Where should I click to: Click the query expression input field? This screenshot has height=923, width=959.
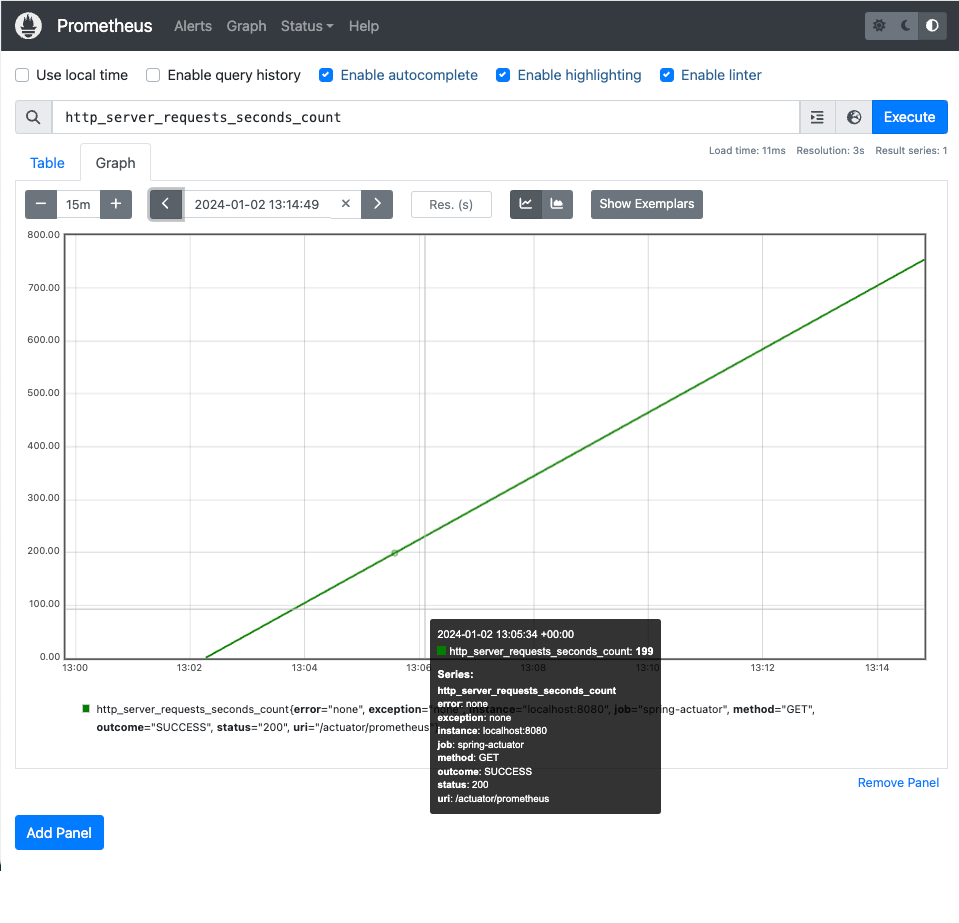pyautogui.click(x=426, y=117)
